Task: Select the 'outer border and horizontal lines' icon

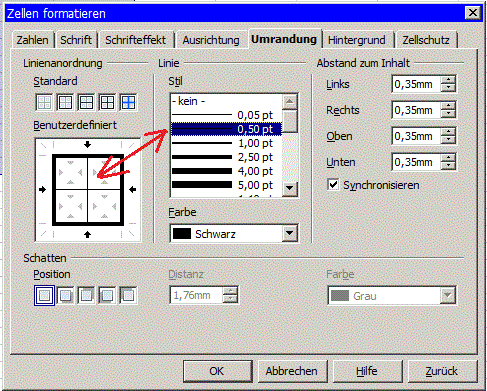Action: tap(86, 102)
